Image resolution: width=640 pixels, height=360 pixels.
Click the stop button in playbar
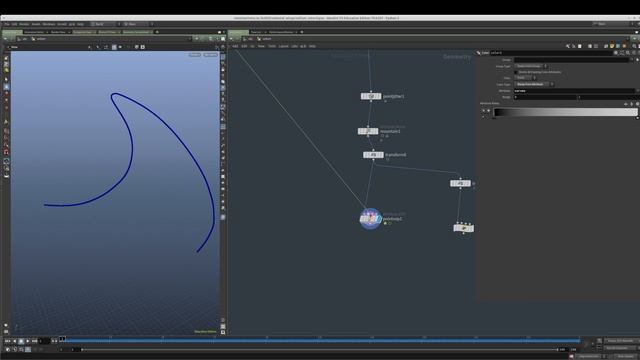[x=21, y=341]
